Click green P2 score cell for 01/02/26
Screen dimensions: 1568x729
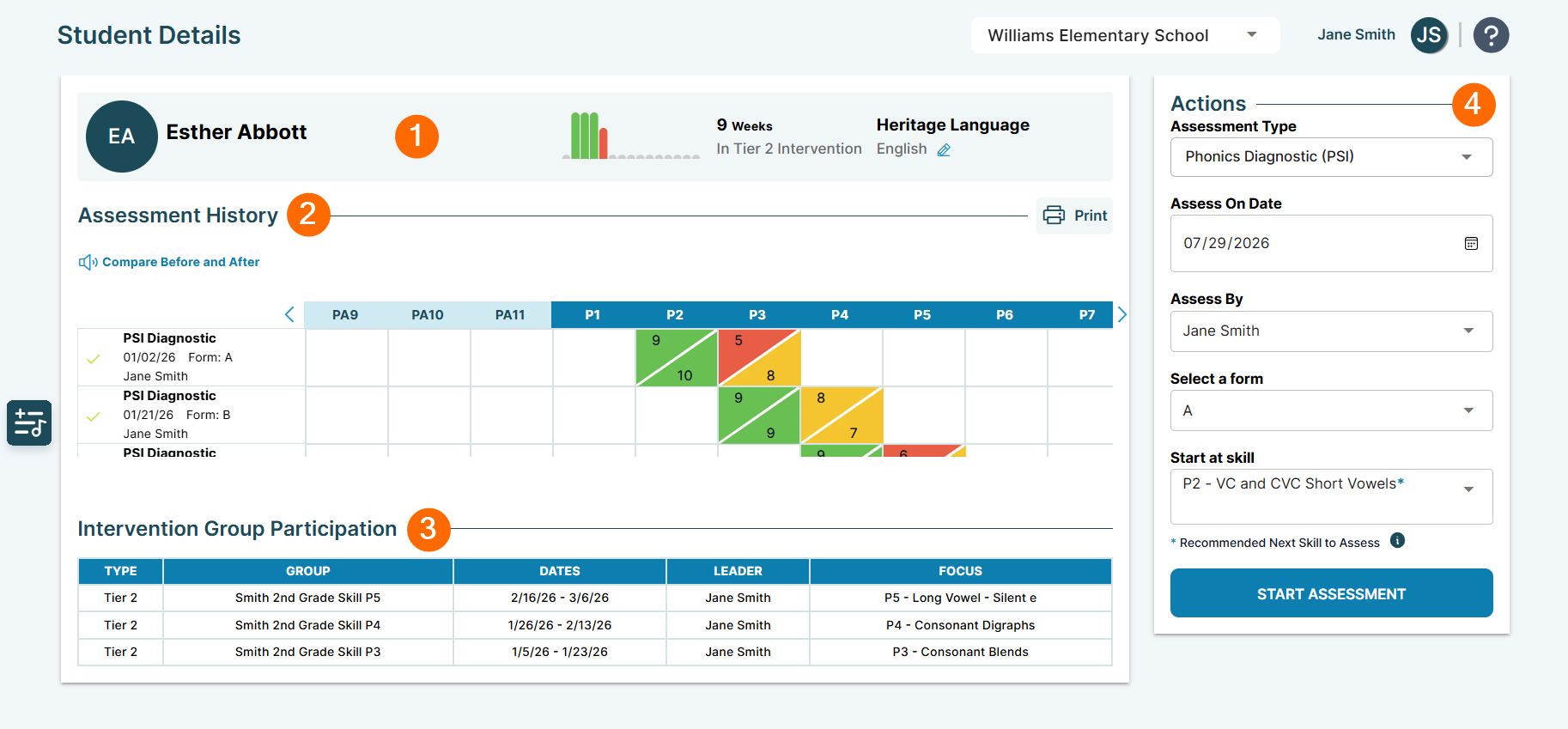[x=677, y=357]
